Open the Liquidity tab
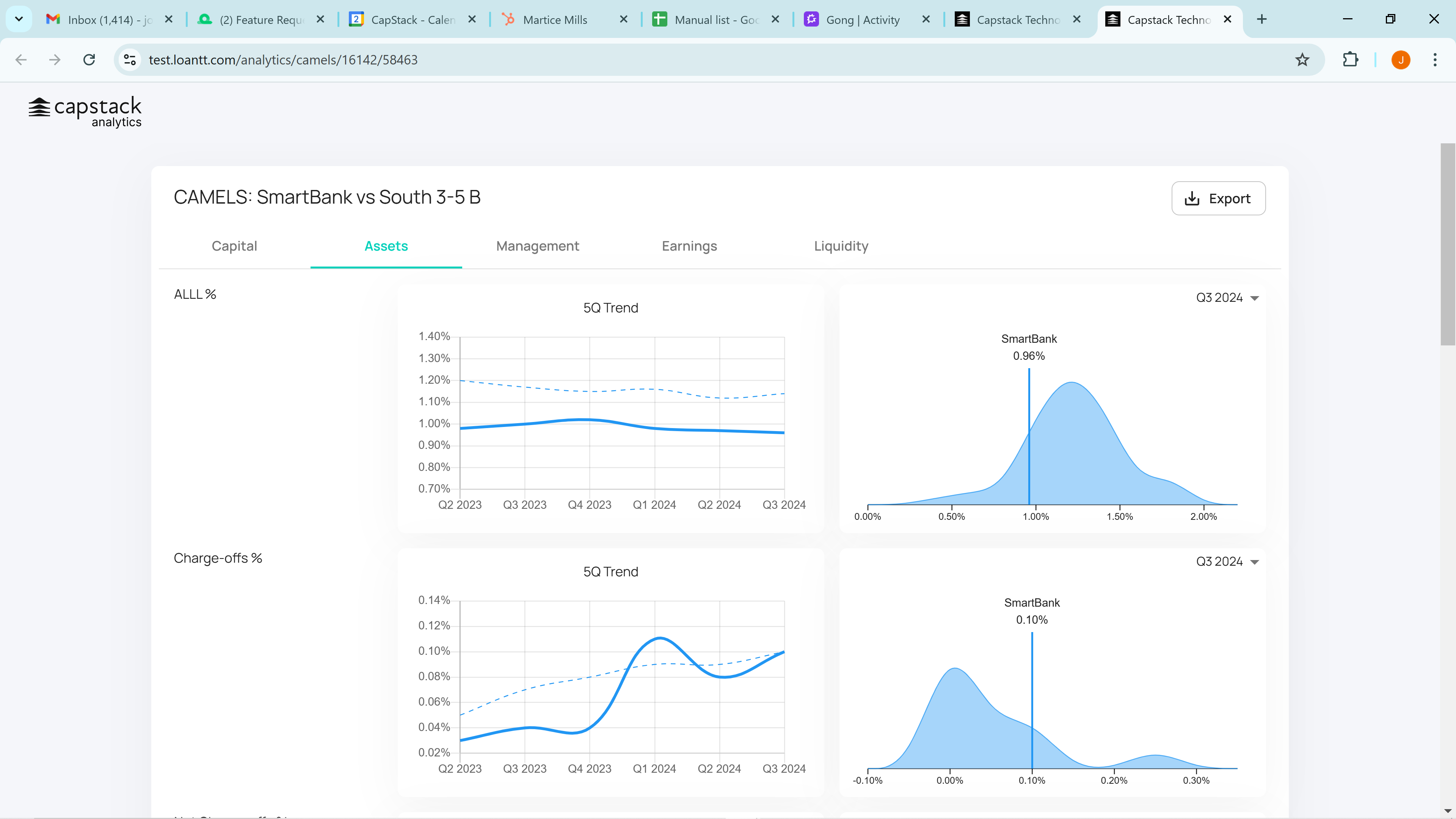This screenshot has height=819, width=1456. [x=841, y=246]
